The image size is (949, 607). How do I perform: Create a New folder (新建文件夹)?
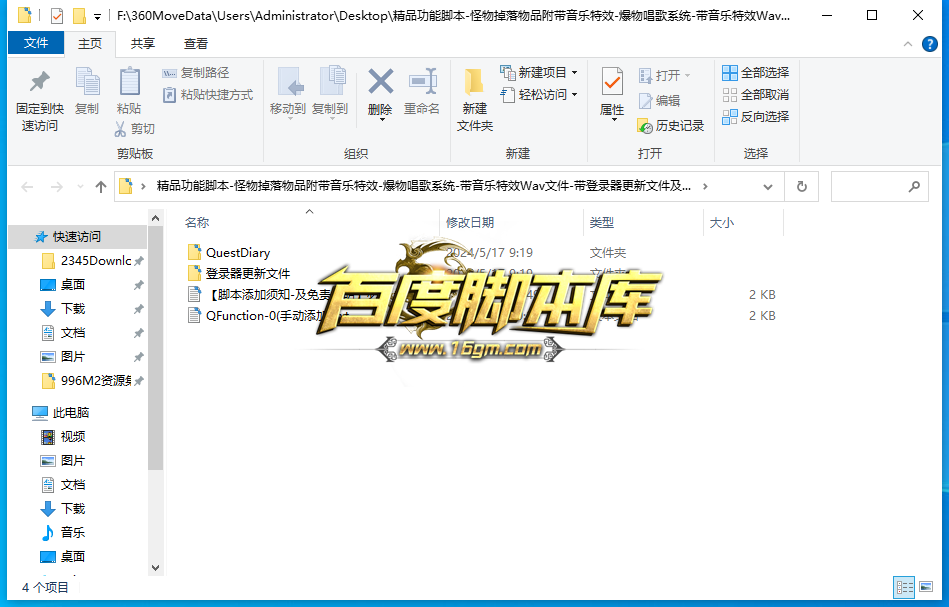474,100
